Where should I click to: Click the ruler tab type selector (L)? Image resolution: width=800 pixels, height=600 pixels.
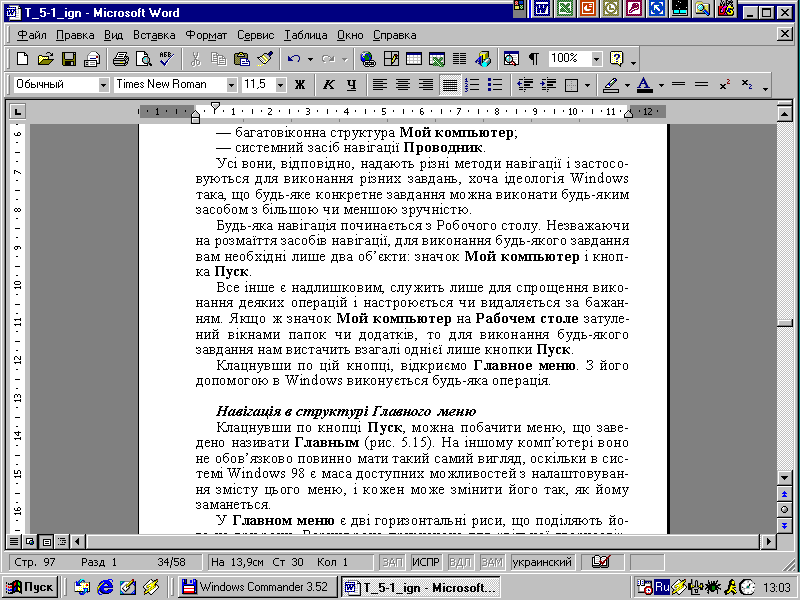coord(17,111)
